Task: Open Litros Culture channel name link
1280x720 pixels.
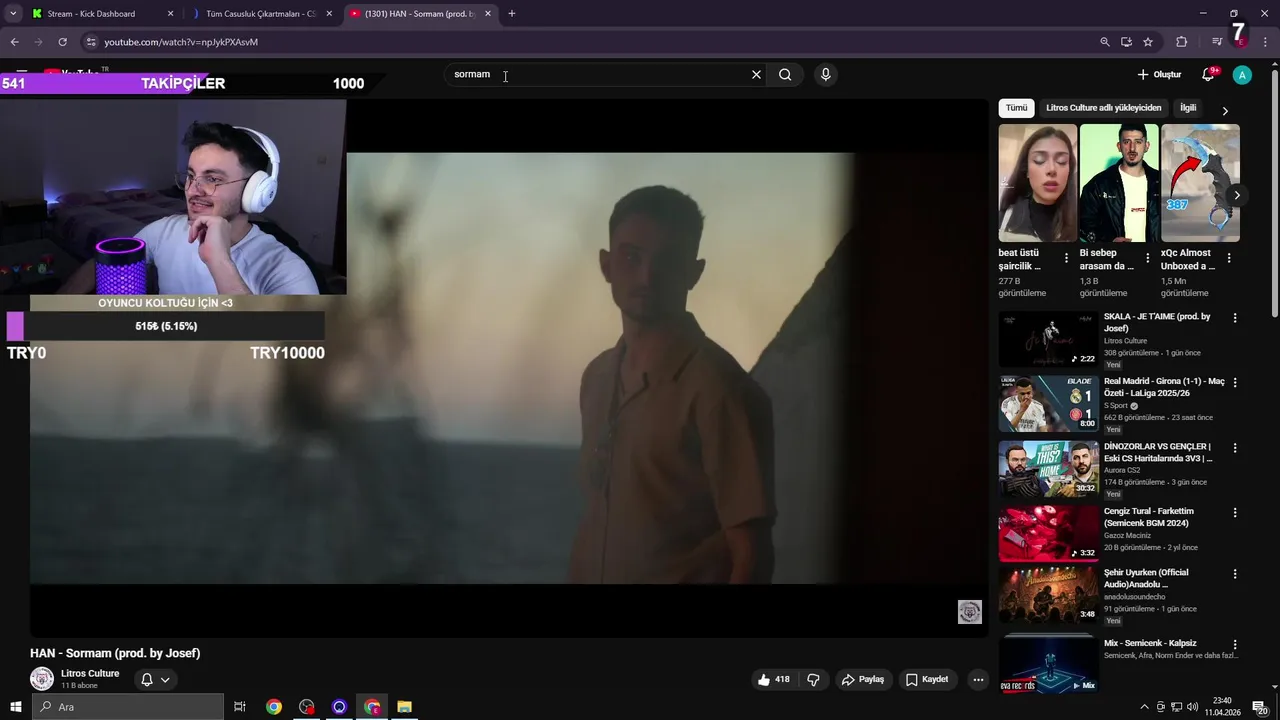Action: (x=90, y=673)
